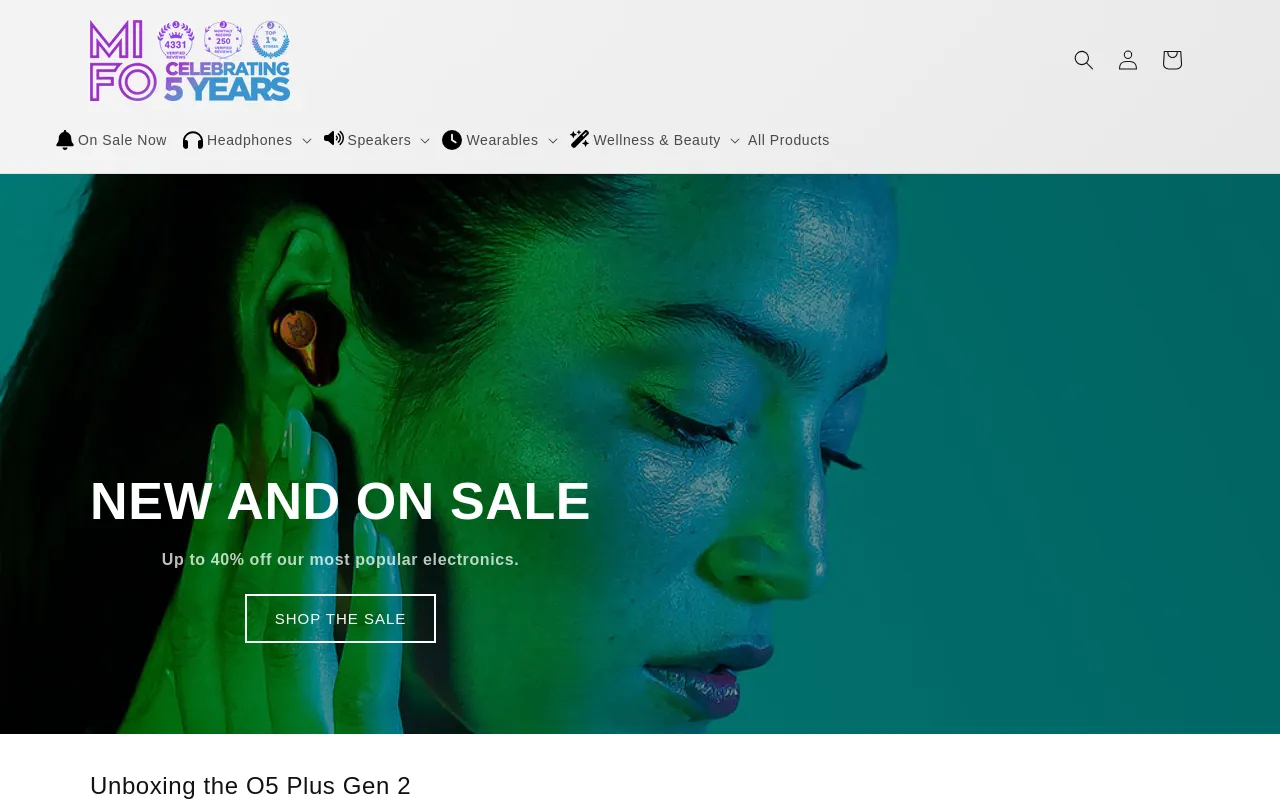
Task: Click the bell icon beside On Sale Now
Action: 65,140
